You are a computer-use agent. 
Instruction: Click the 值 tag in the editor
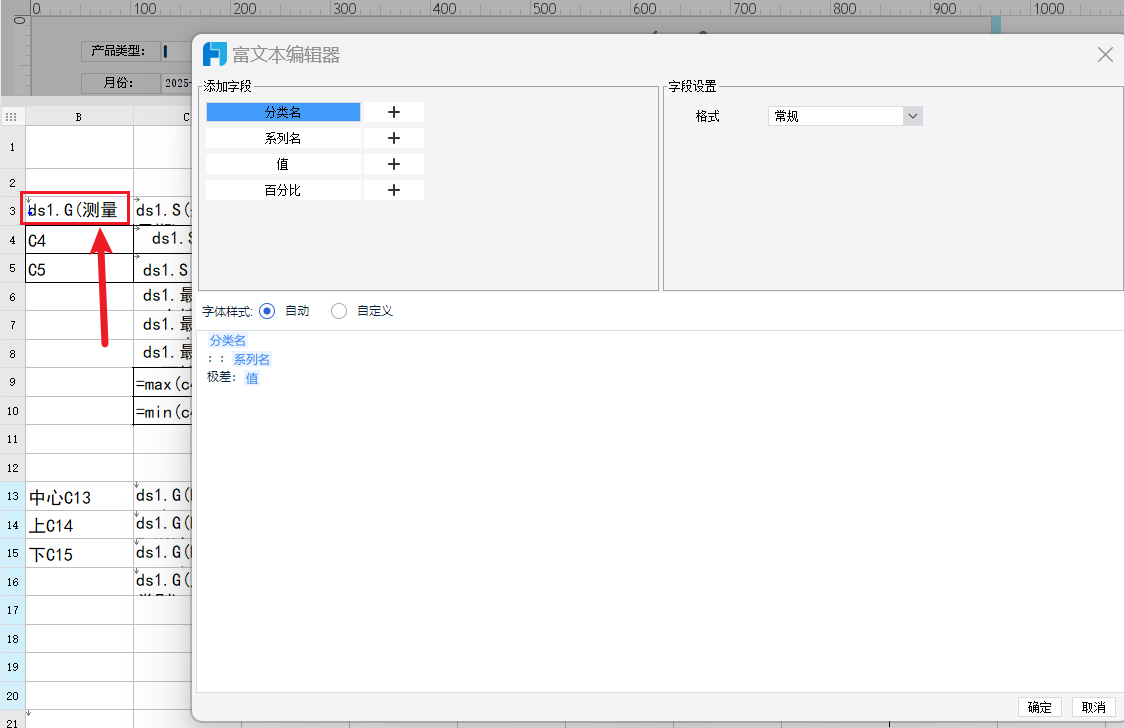tap(252, 378)
